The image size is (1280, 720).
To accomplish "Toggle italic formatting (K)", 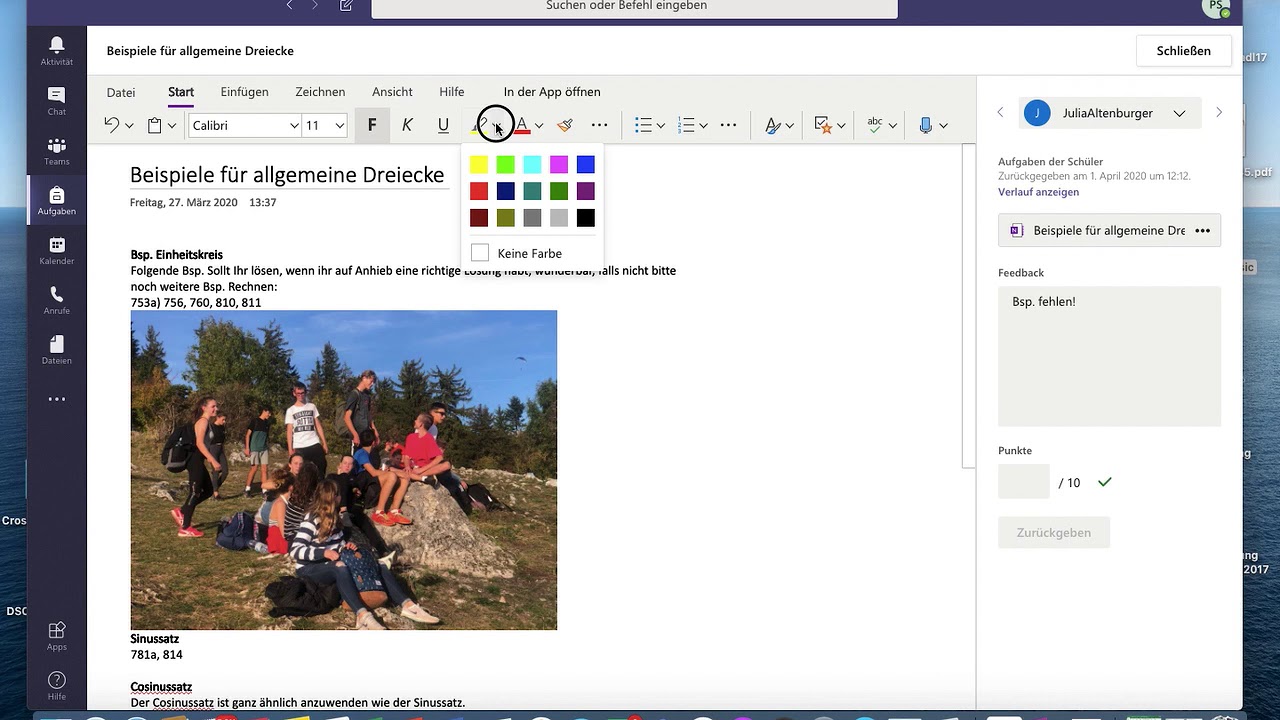I will tap(407, 125).
